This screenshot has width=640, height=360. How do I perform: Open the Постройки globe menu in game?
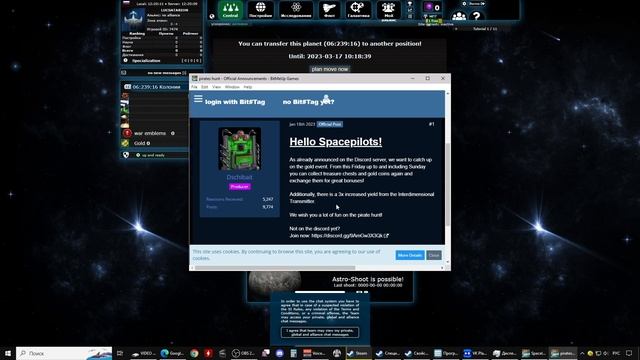(260, 9)
